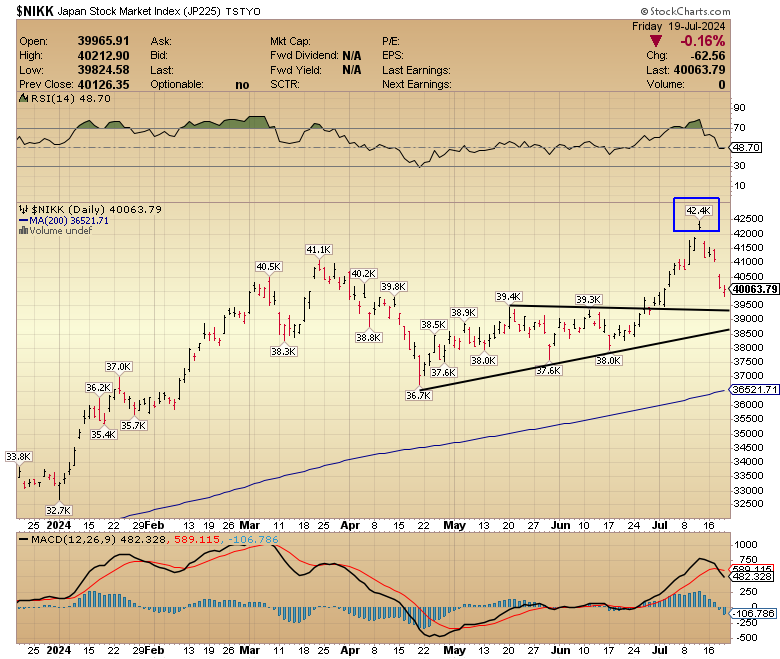Click the 42500 price axis label
The image size is (780, 659).
pos(748,218)
